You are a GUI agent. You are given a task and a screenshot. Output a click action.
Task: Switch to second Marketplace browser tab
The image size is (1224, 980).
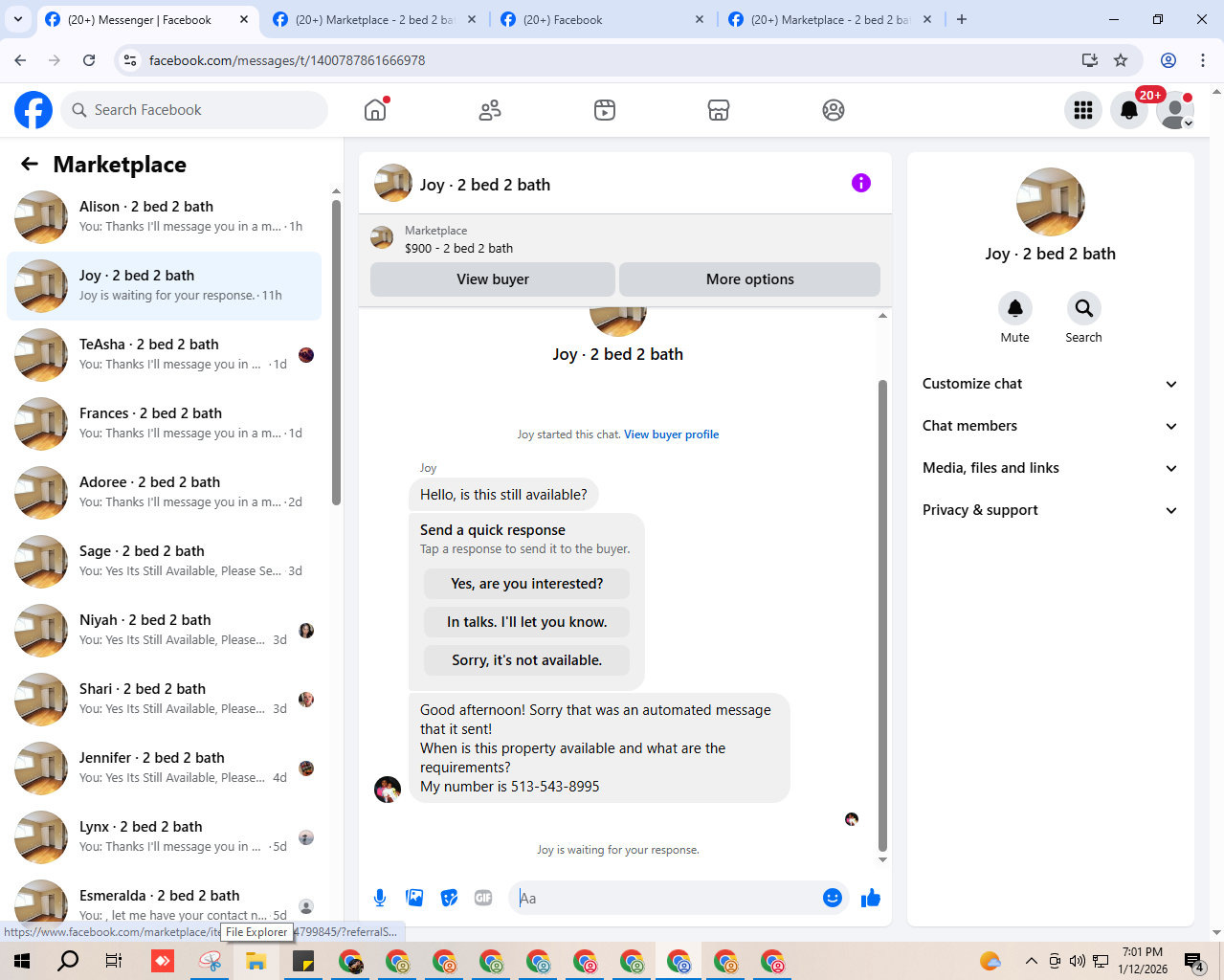tap(373, 19)
